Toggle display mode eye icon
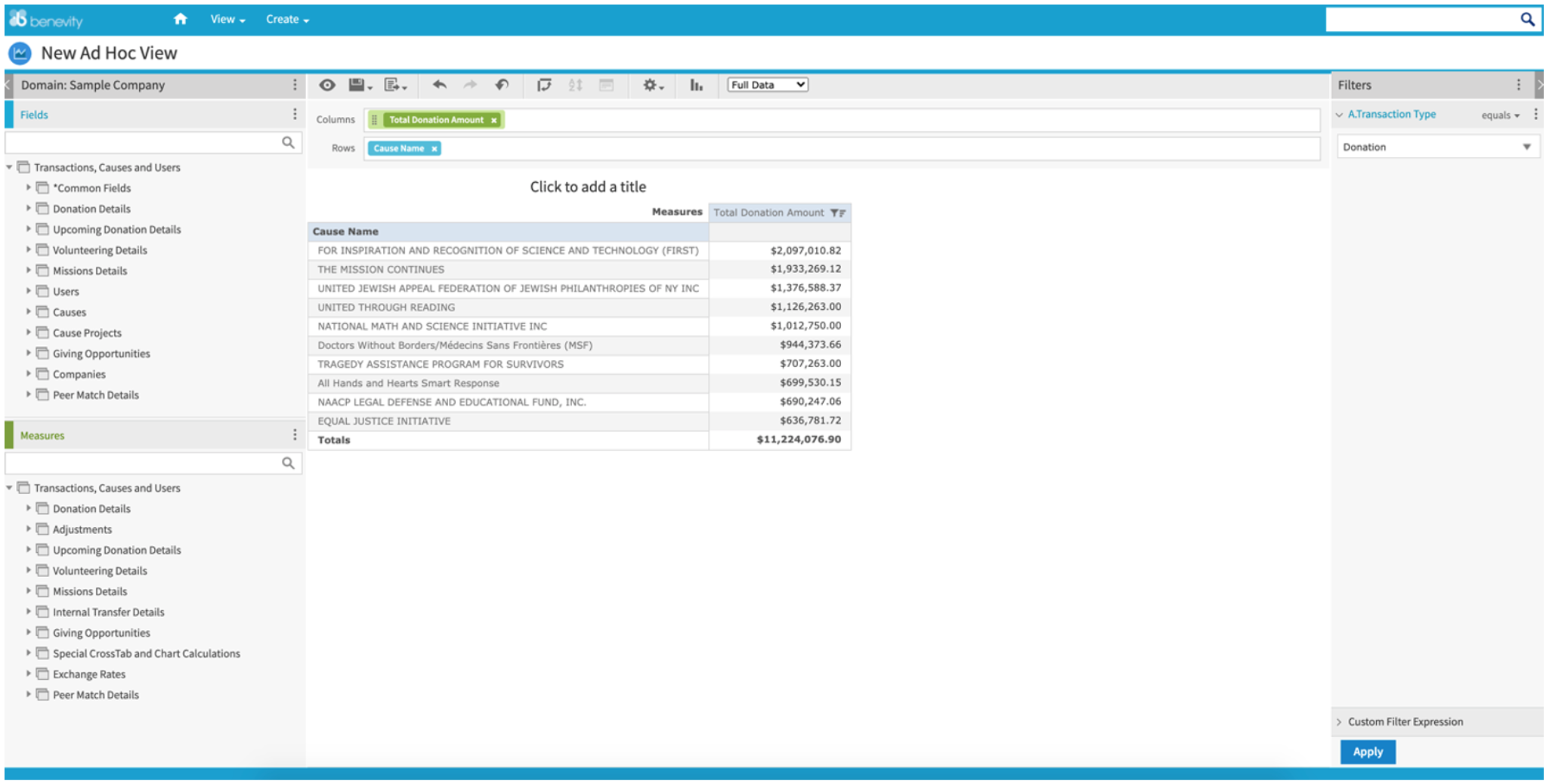Screen dimensions: 1549x784 tap(326, 85)
